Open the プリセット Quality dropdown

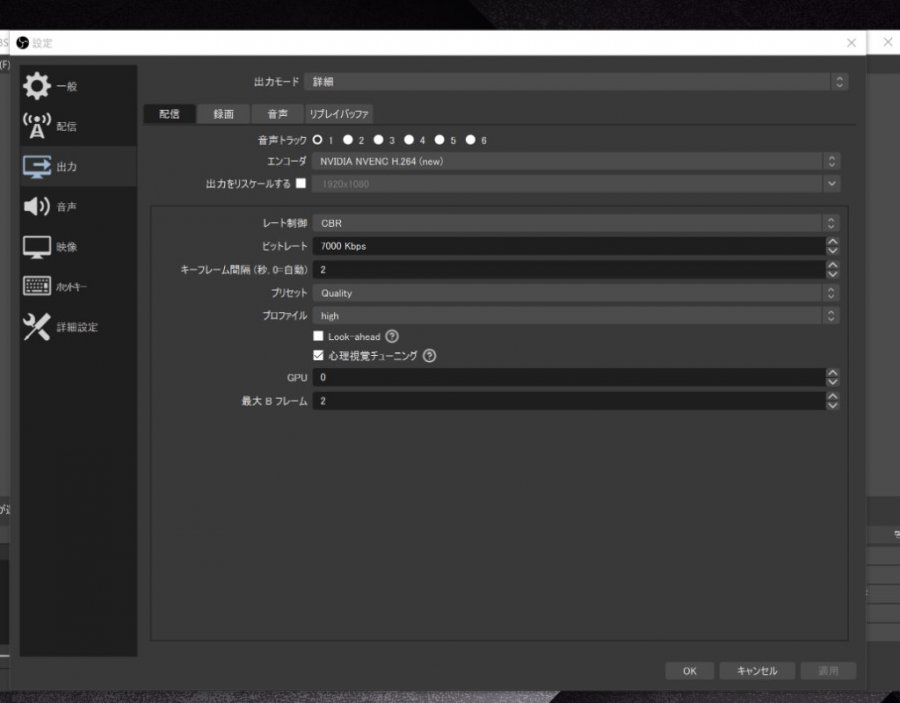click(576, 293)
